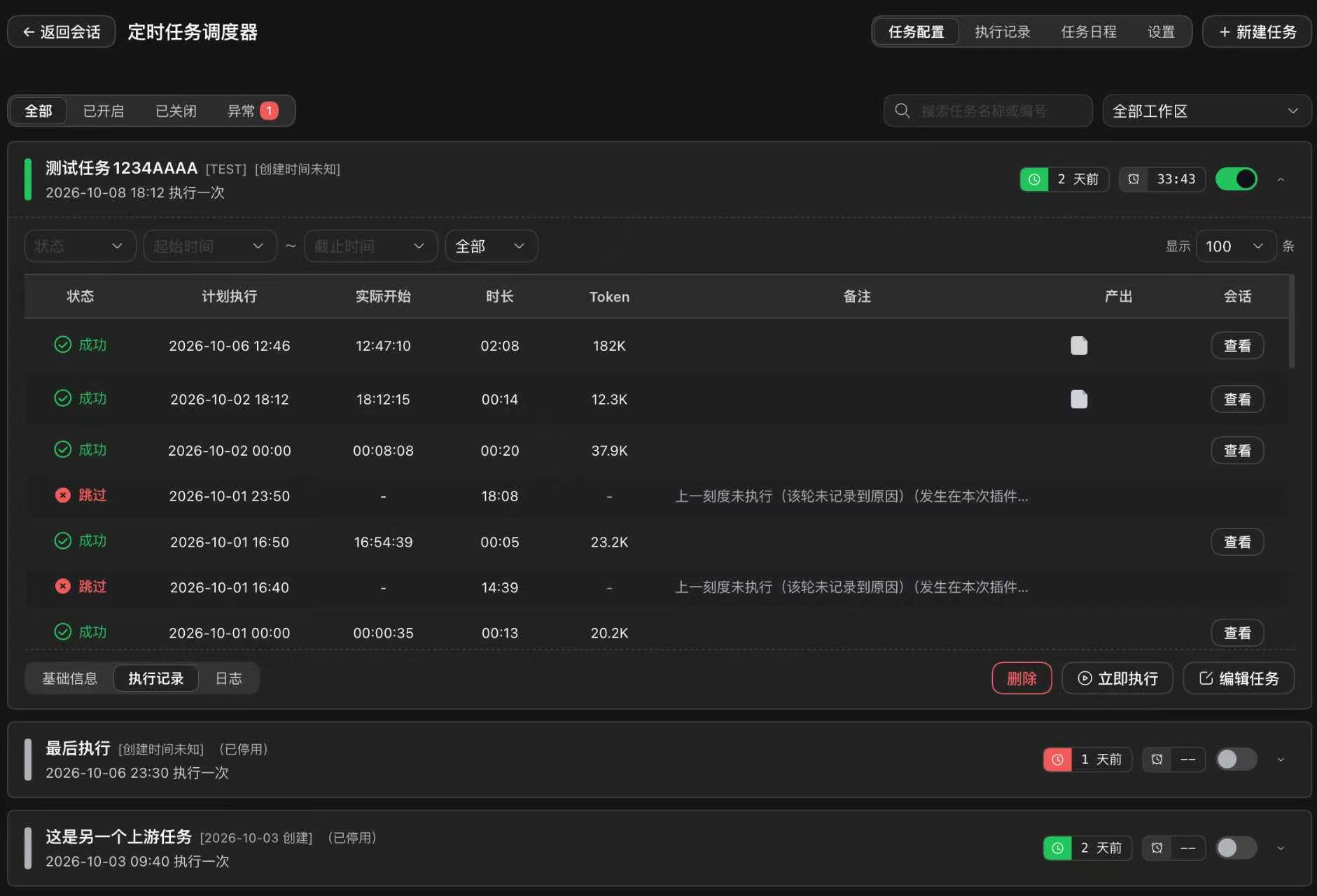Disable the 测试任务1234AAAA task switch

point(1236,179)
